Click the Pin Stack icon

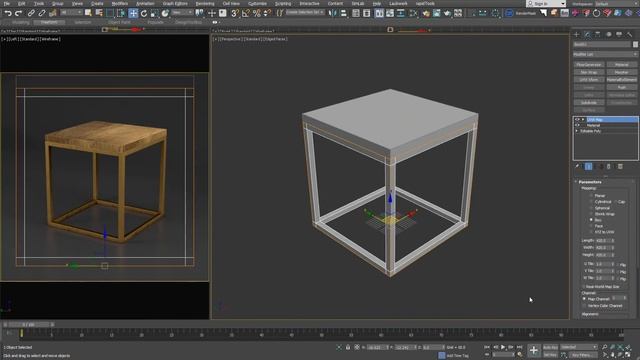pos(577,167)
